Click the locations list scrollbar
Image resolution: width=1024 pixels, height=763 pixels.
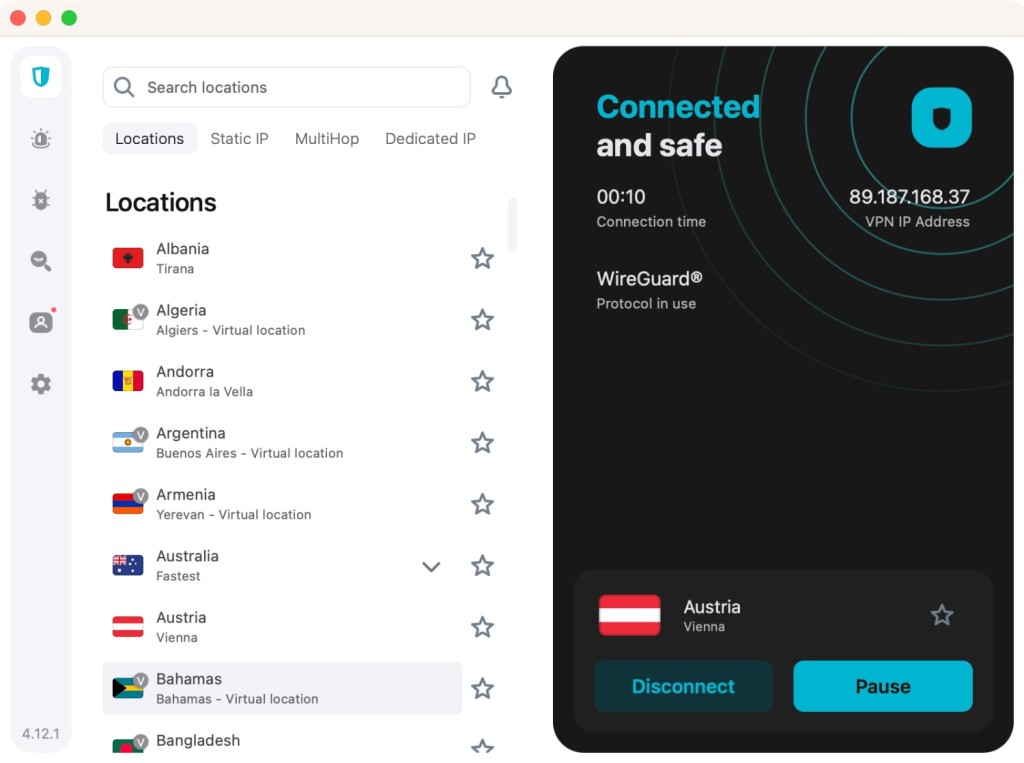513,225
